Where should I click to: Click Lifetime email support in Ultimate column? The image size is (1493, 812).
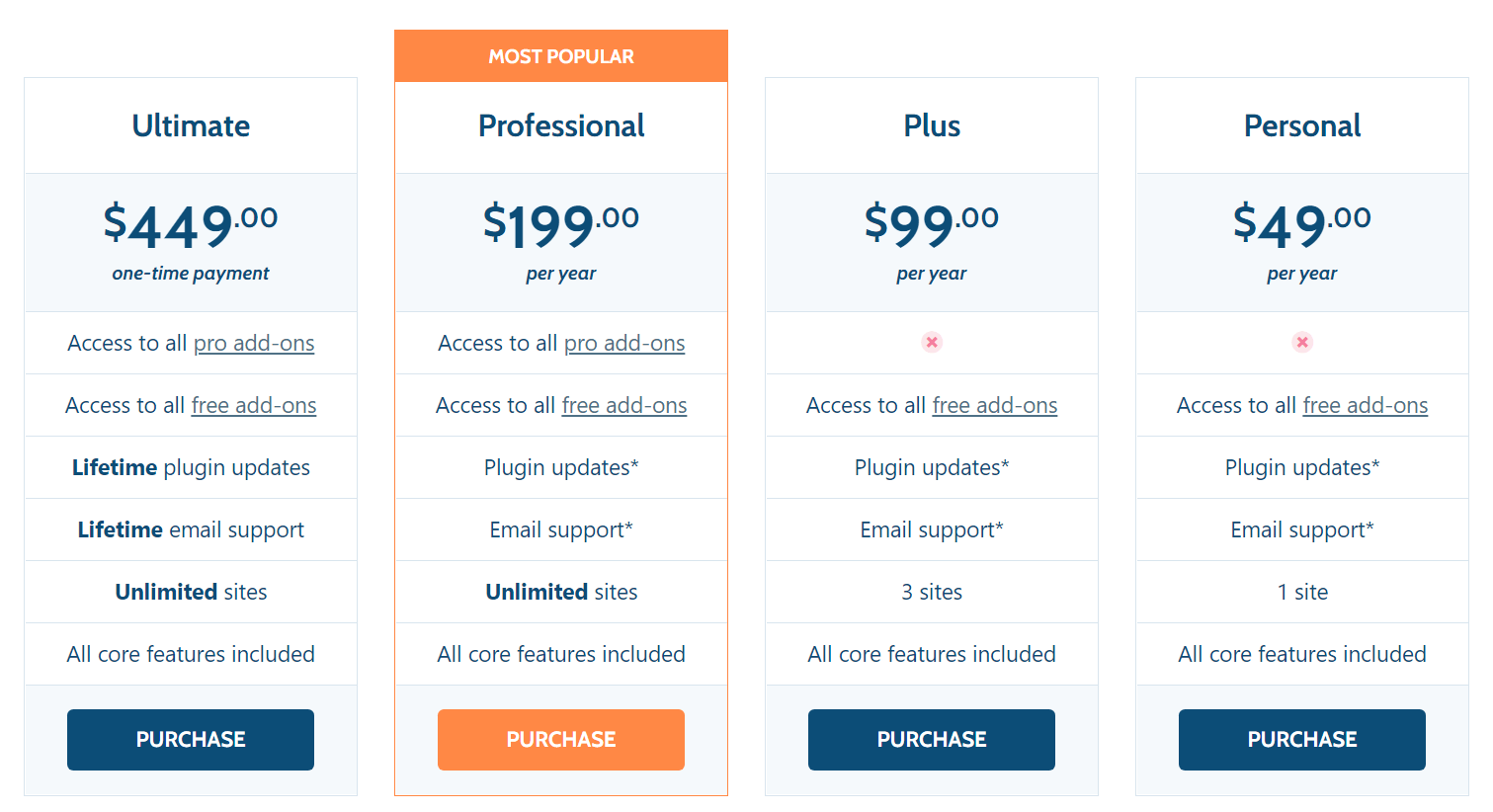pos(190,529)
